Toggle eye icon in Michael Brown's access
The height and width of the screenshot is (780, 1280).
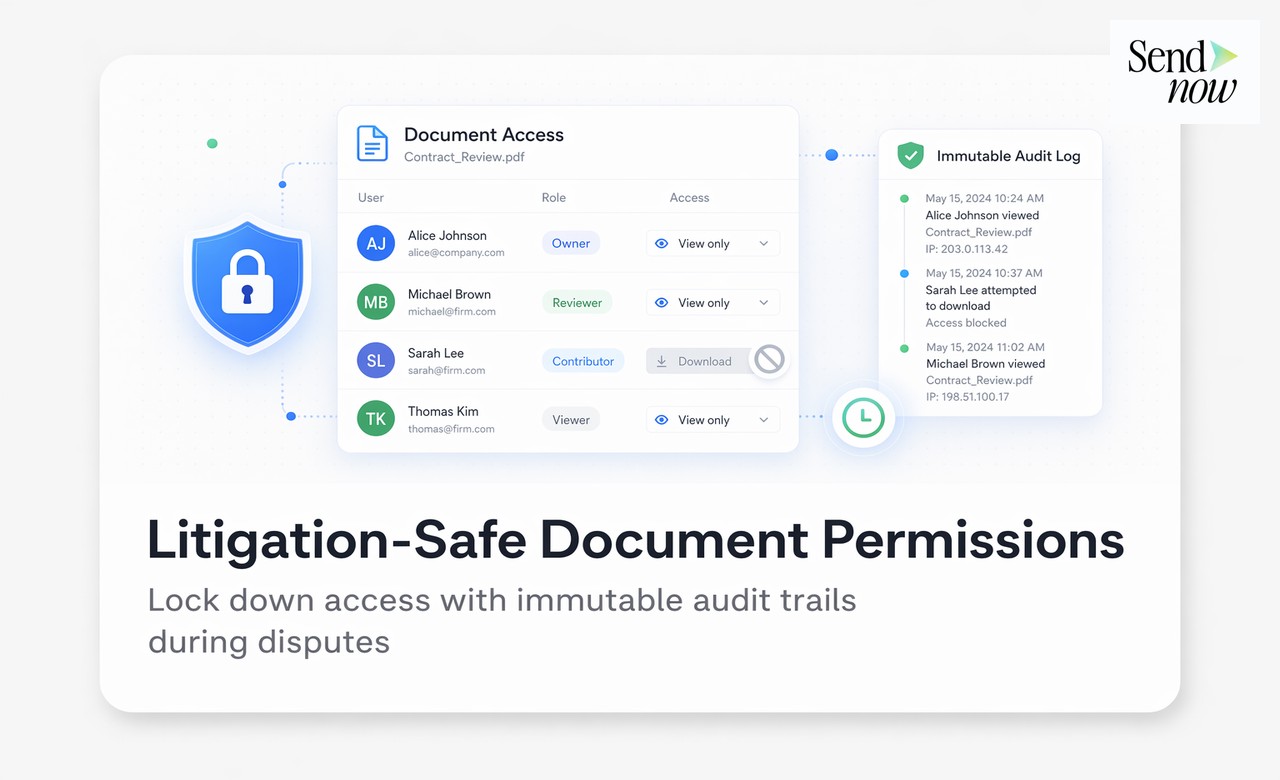pyautogui.click(x=661, y=303)
